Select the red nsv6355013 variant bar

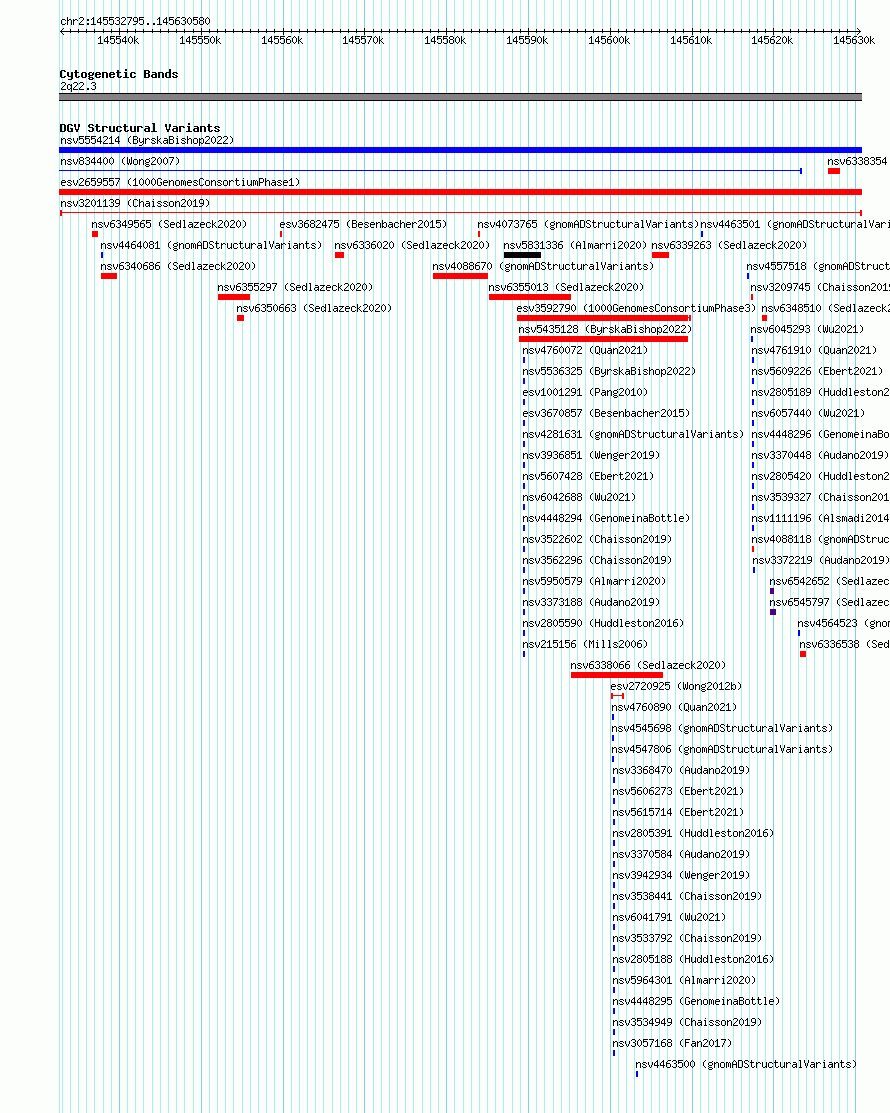(529, 297)
